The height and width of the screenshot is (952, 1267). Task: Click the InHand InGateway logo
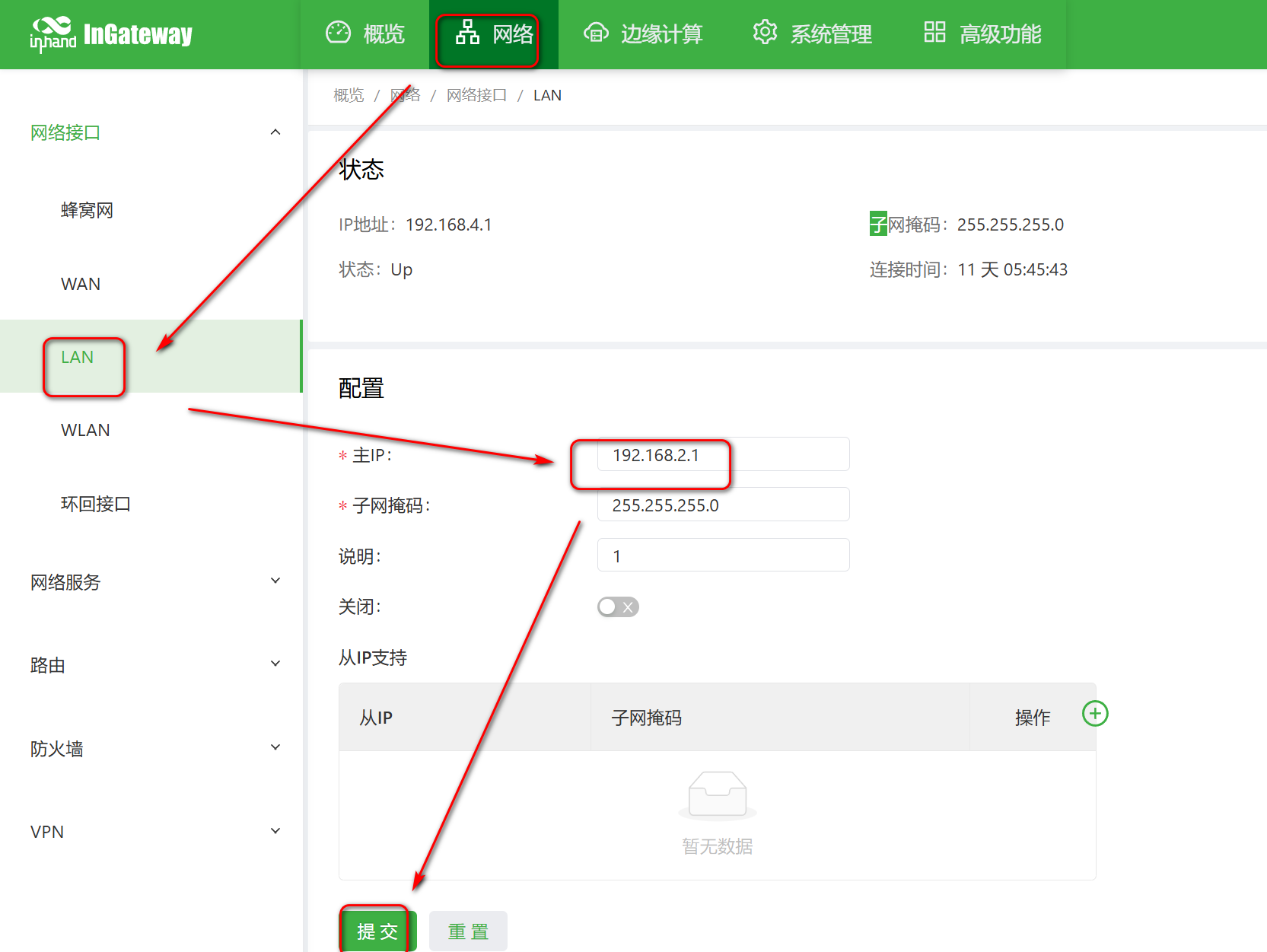click(111, 34)
